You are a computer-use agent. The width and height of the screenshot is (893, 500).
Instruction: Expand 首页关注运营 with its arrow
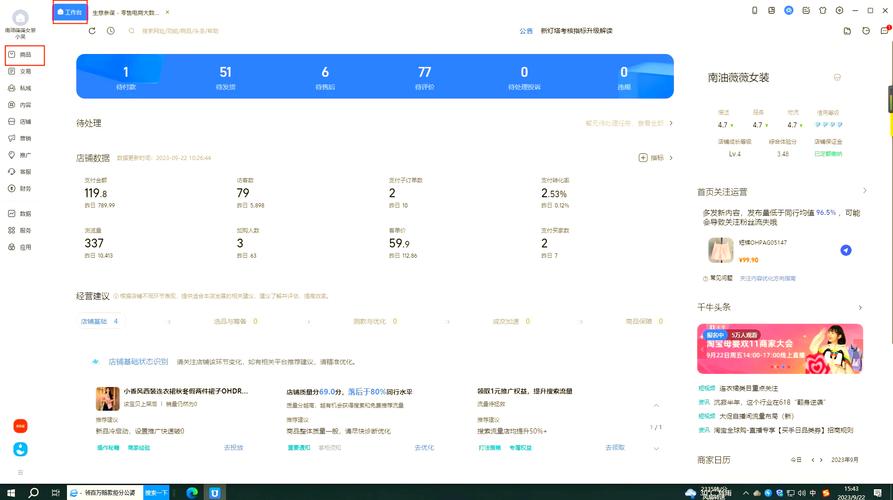pos(865,191)
